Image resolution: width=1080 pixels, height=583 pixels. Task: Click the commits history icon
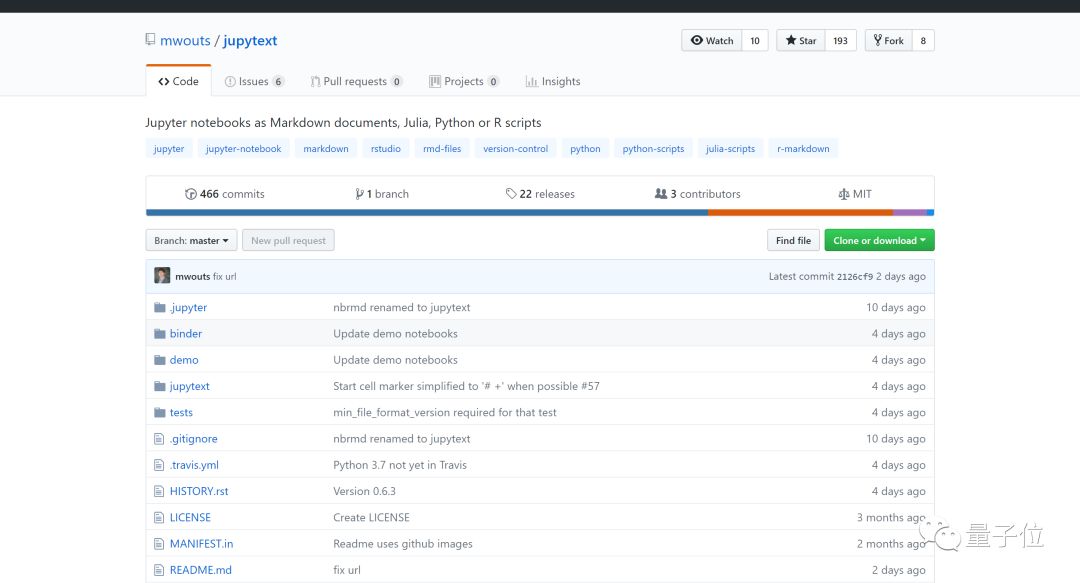[191, 194]
